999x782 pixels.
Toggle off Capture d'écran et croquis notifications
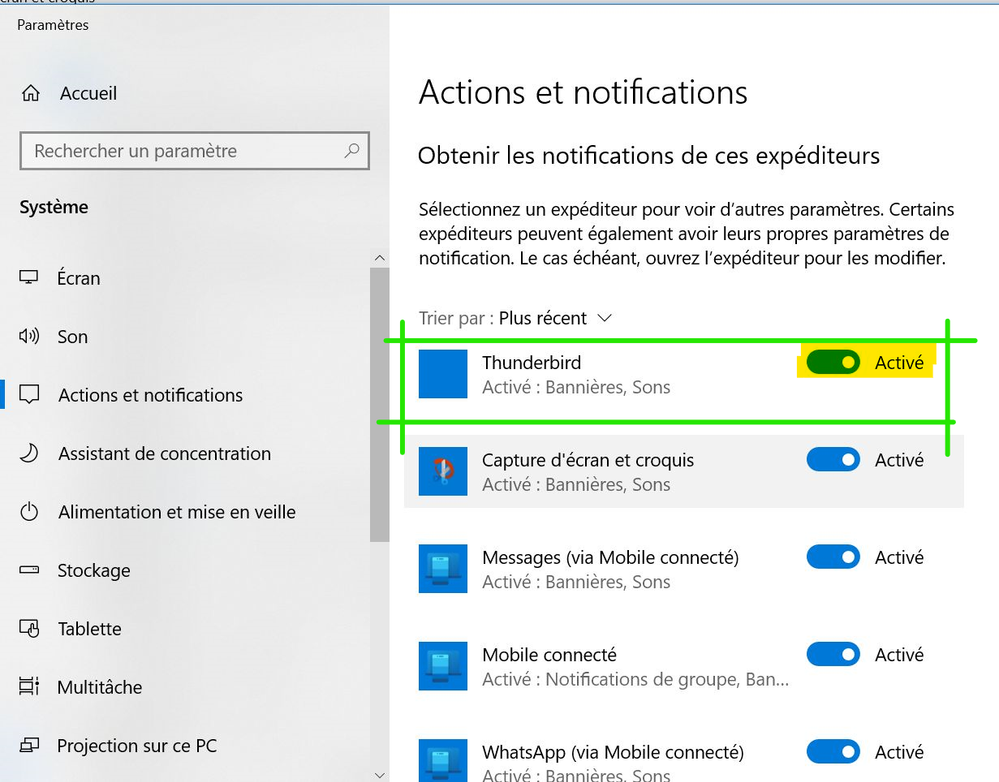(x=833, y=460)
